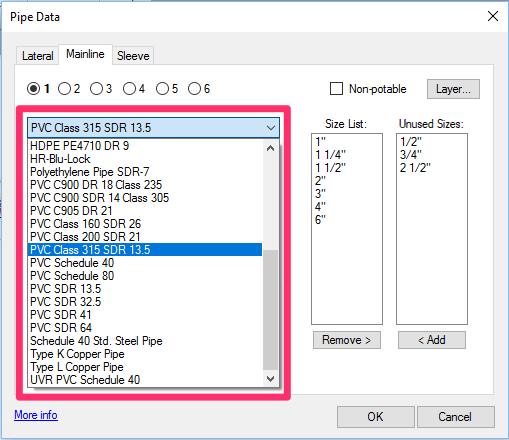The image size is (509, 440).
Task: Click the < Add button
Action: tap(432, 340)
